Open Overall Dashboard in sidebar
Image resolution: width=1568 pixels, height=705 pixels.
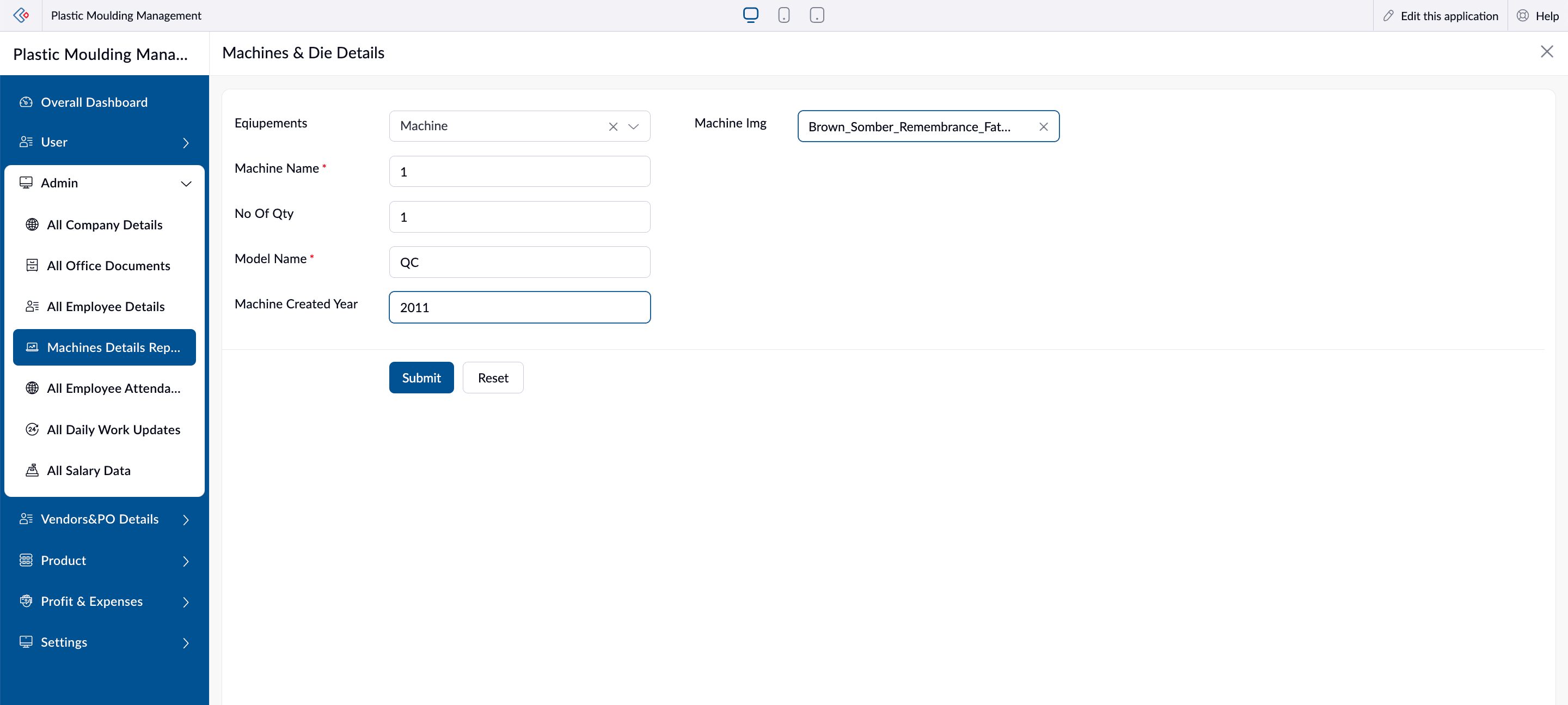pyautogui.click(x=94, y=102)
